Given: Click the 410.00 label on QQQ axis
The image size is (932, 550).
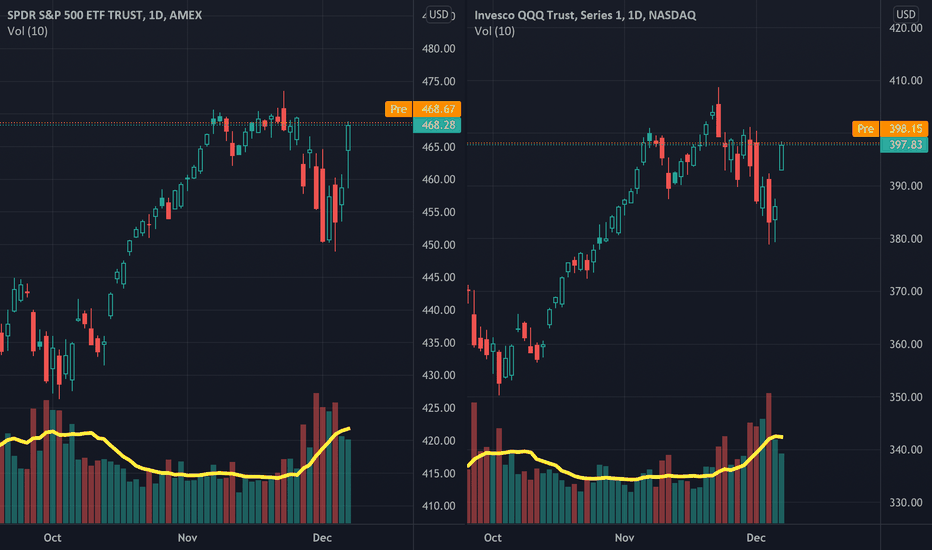Looking at the screenshot, I should (x=906, y=80).
